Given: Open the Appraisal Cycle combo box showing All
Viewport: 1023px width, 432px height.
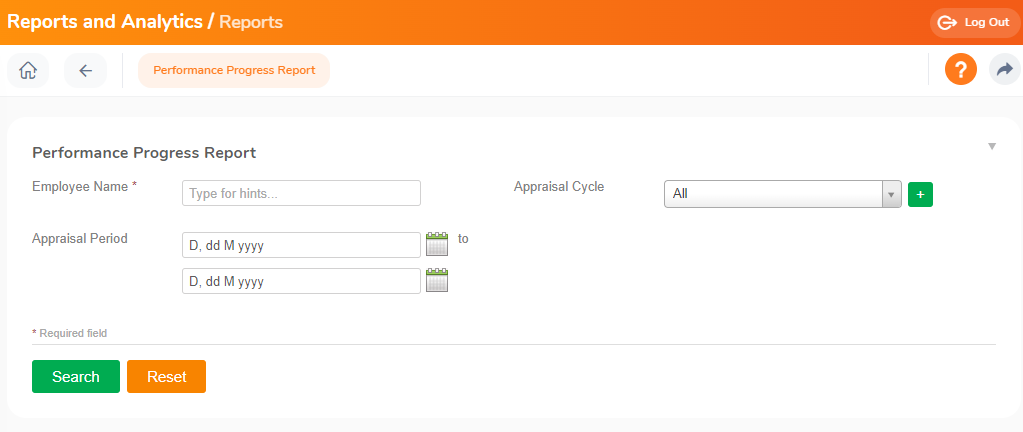Looking at the screenshot, I should pos(782,194).
